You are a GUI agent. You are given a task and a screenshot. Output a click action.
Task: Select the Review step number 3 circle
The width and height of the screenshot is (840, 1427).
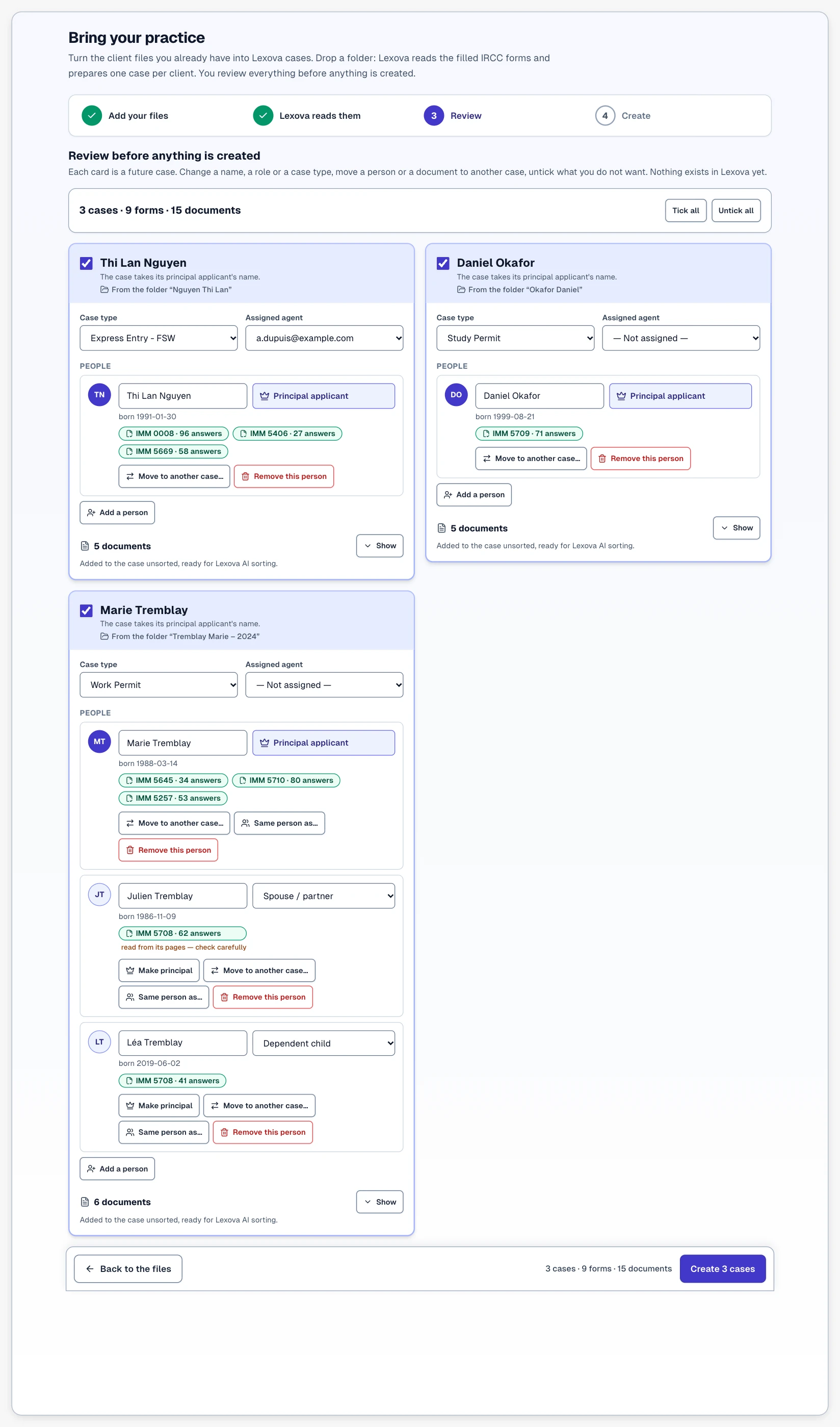pyautogui.click(x=434, y=116)
